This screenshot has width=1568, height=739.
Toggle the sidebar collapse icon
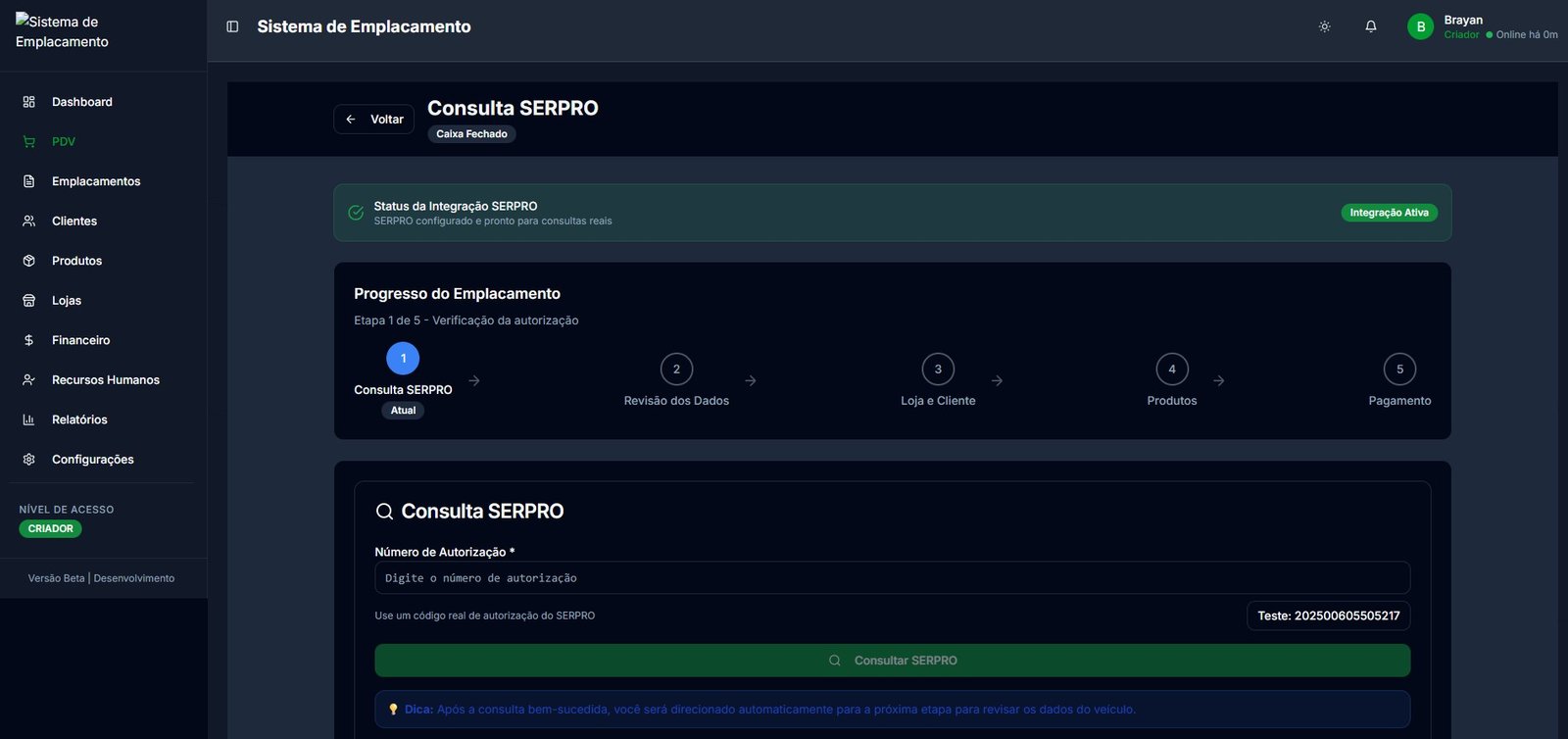pyautogui.click(x=232, y=26)
